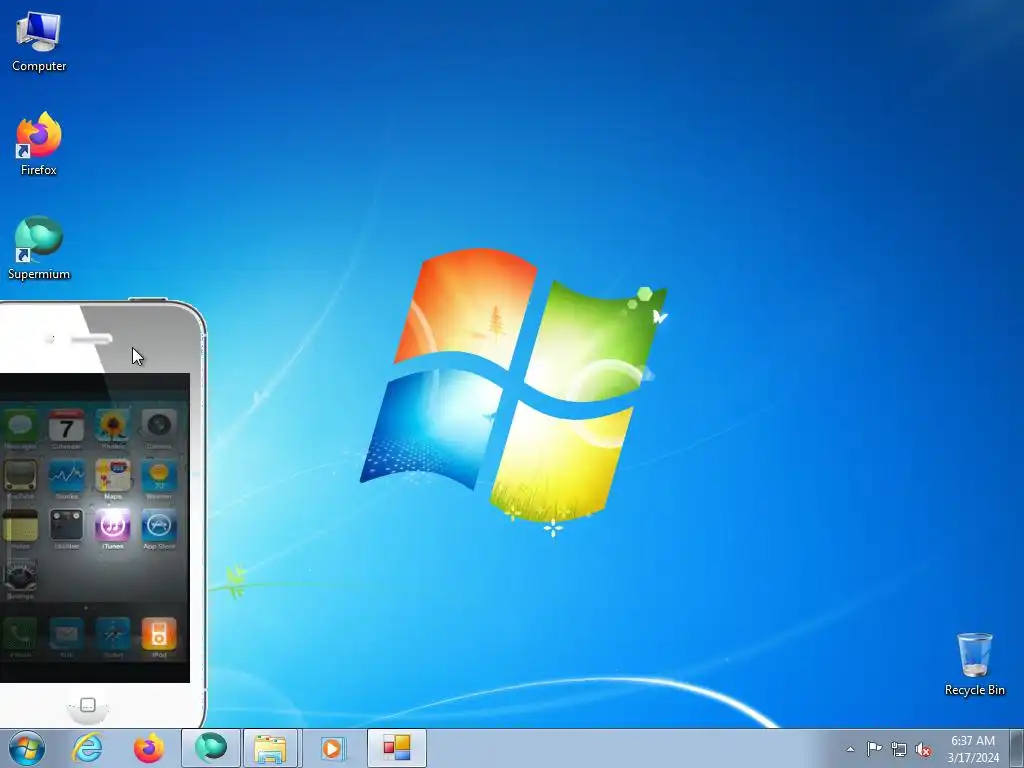
Task: Open the clock showing 6:37 AM
Action: point(973,749)
